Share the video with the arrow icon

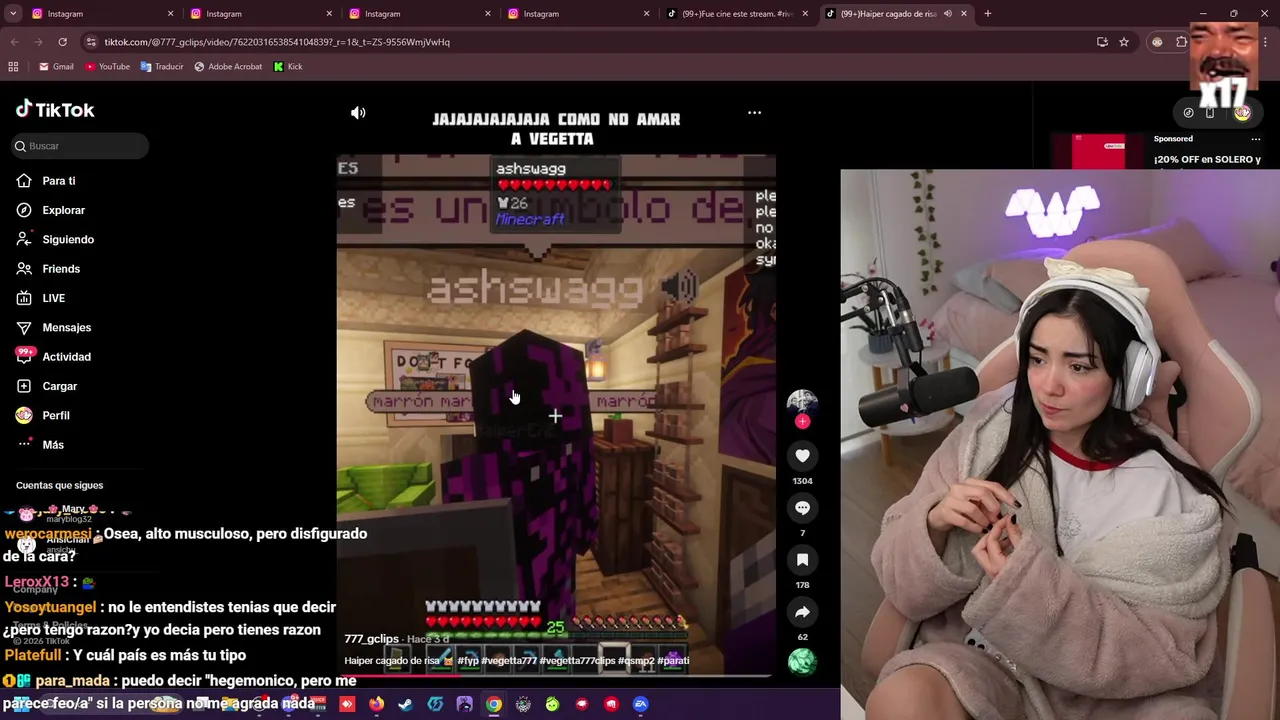(802, 612)
